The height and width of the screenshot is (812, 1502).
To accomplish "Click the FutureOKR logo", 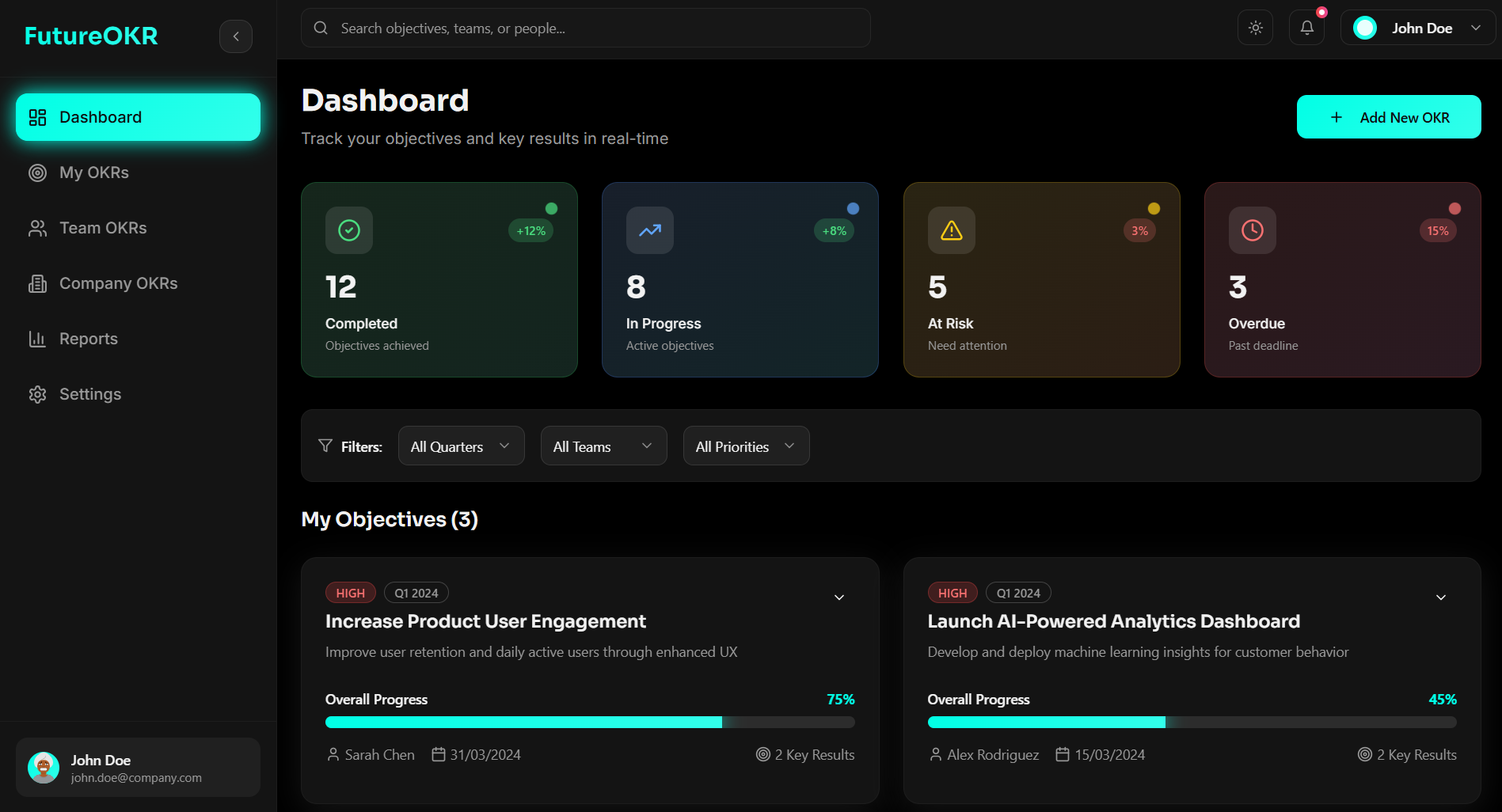I will click(x=91, y=36).
